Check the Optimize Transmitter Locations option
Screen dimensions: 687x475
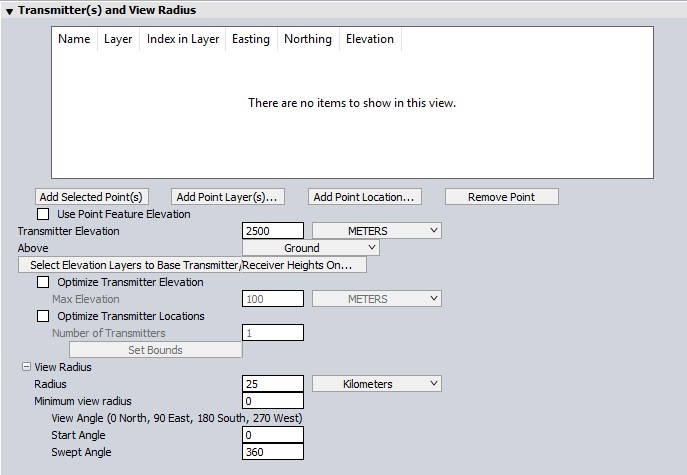click(43, 316)
